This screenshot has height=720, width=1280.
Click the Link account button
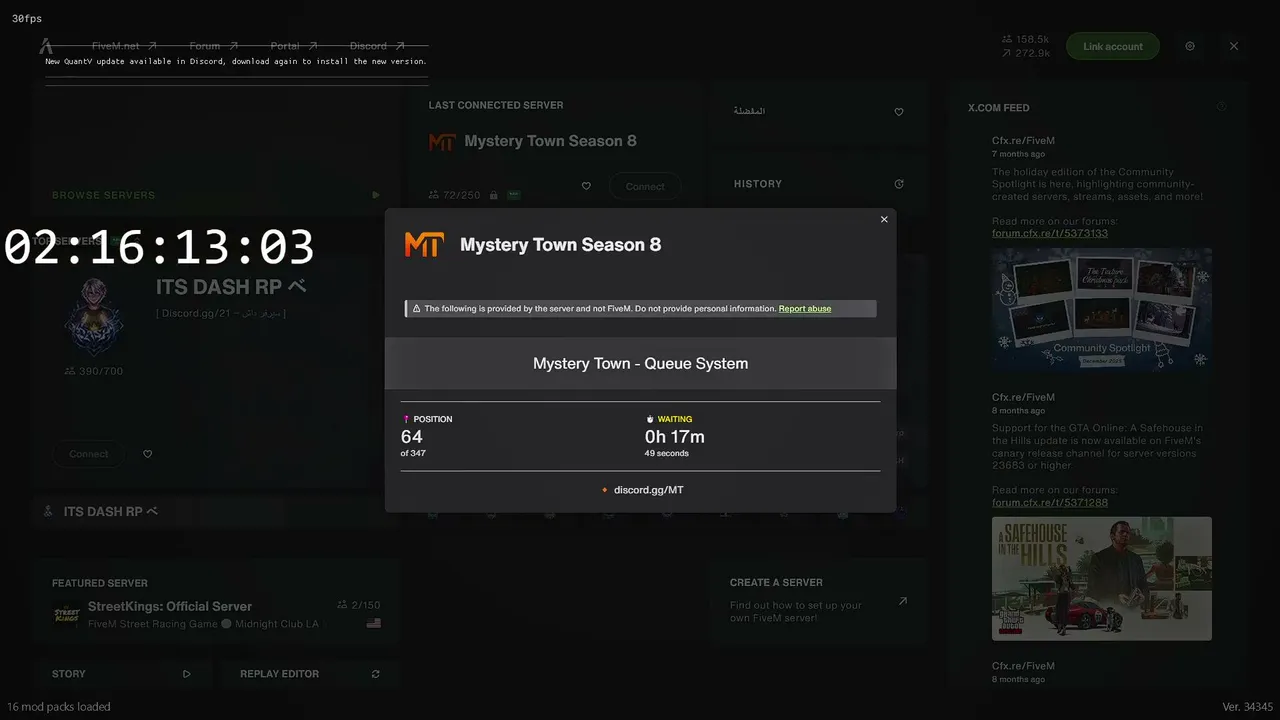(x=1113, y=46)
